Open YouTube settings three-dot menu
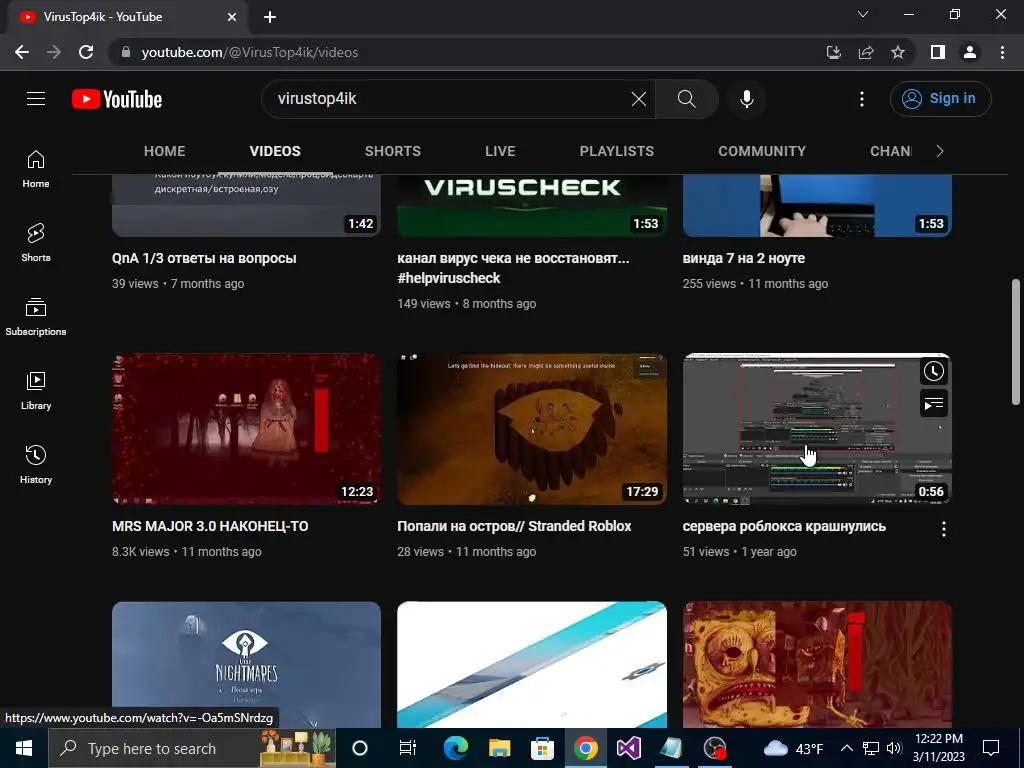This screenshot has width=1024, height=768. point(861,99)
